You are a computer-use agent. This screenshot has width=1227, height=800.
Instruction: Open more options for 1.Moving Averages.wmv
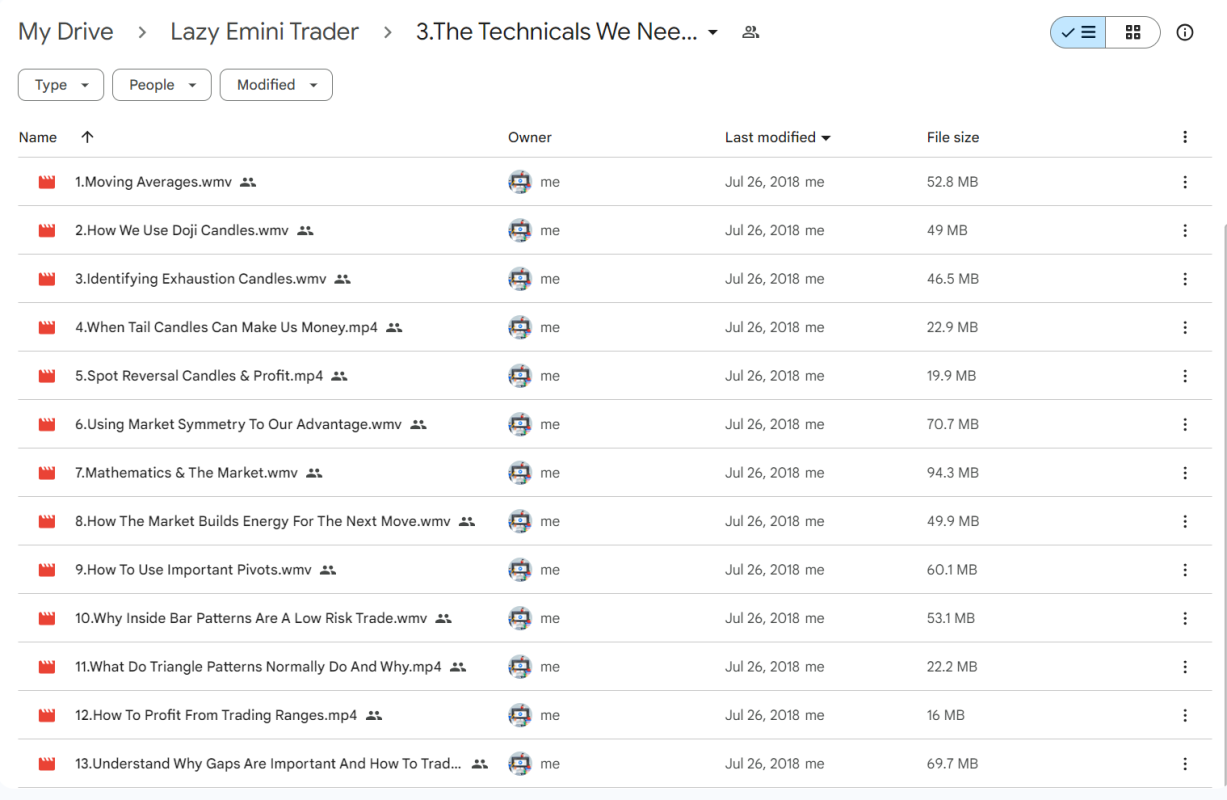[x=1185, y=182]
